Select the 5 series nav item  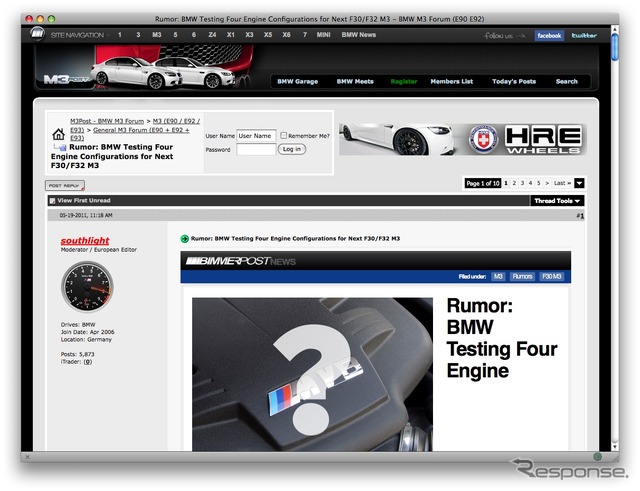pos(176,35)
